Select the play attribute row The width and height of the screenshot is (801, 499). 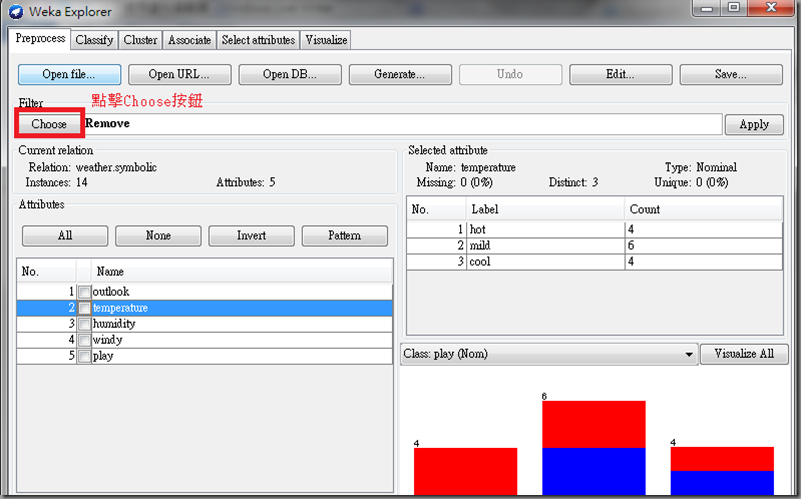point(204,356)
